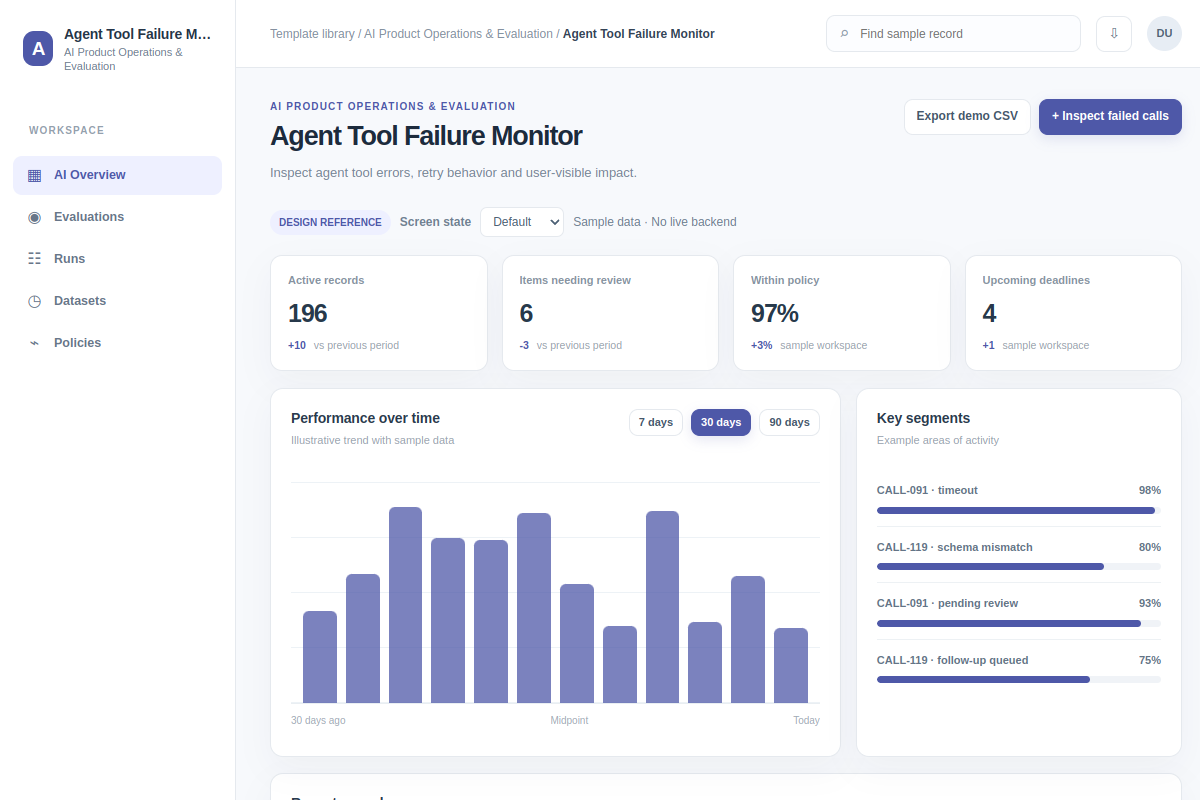This screenshot has height=800, width=1200.
Task: Click Export demo CSV button
Action: coord(967,116)
